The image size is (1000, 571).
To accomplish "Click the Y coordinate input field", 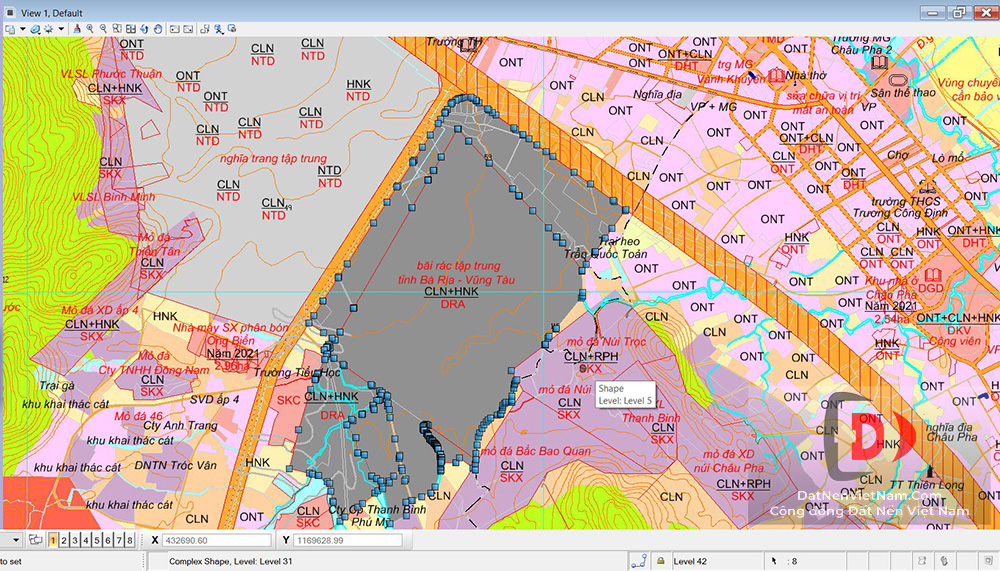I will click(x=347, y=540).
